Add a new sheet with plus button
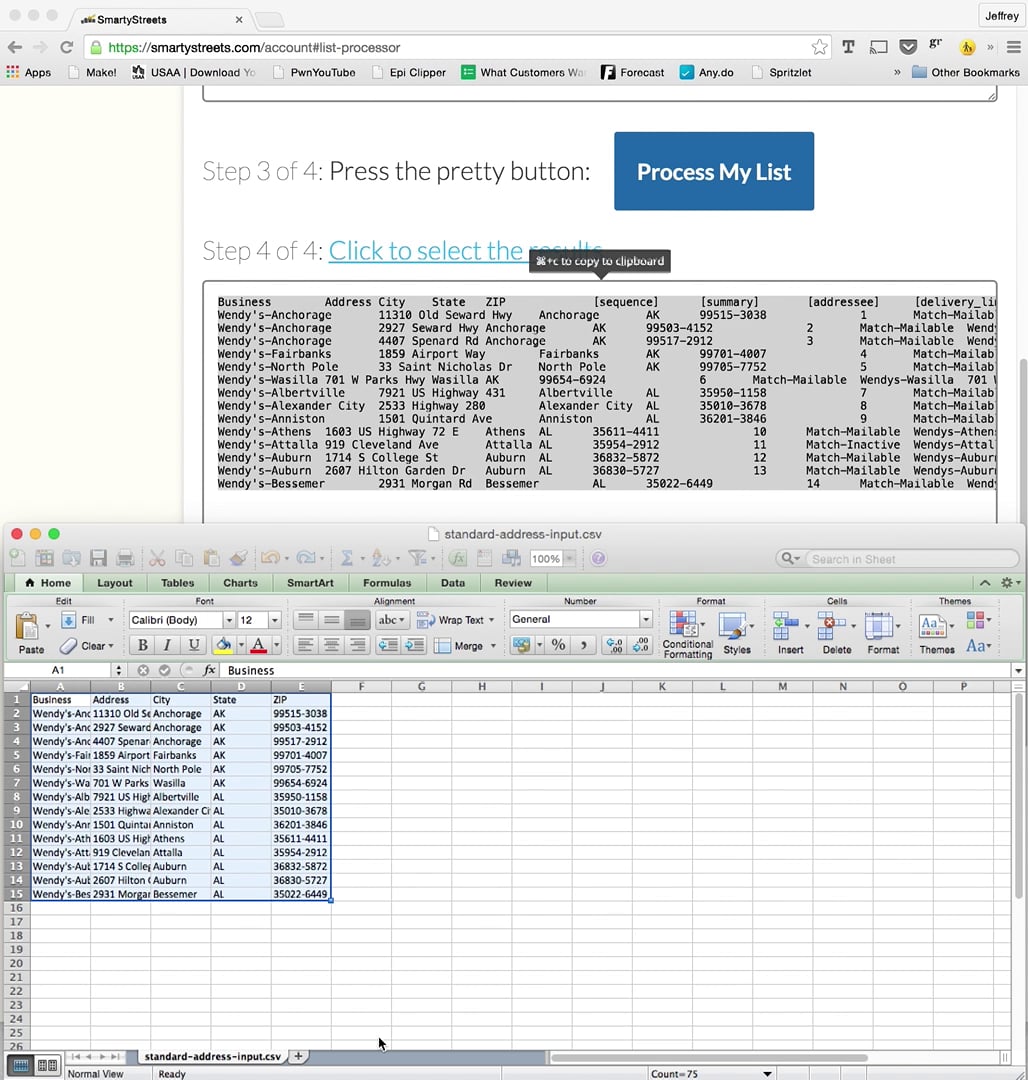Screen dimensions: 1028x1080 click(x=298, y=1056)
